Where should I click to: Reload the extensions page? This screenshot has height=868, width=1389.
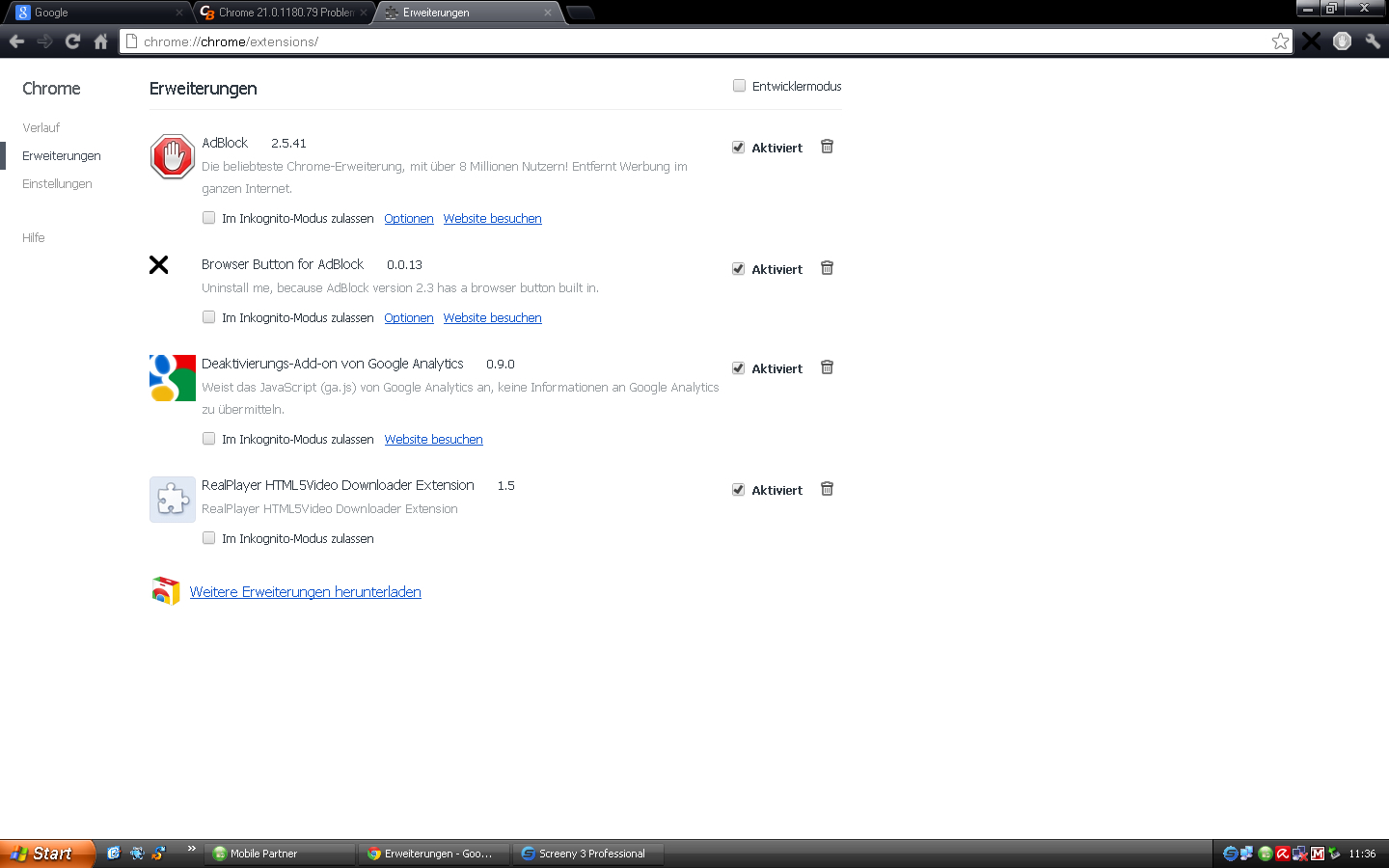(72, 41)
